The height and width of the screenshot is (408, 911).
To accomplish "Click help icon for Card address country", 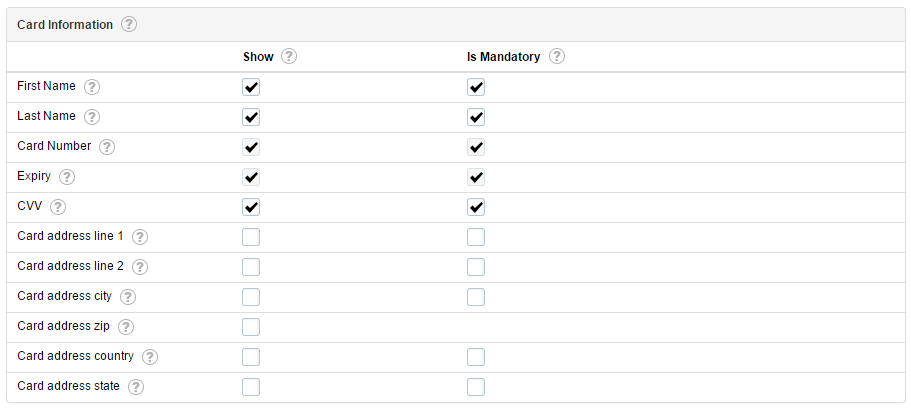I will (x=150, y=357).
